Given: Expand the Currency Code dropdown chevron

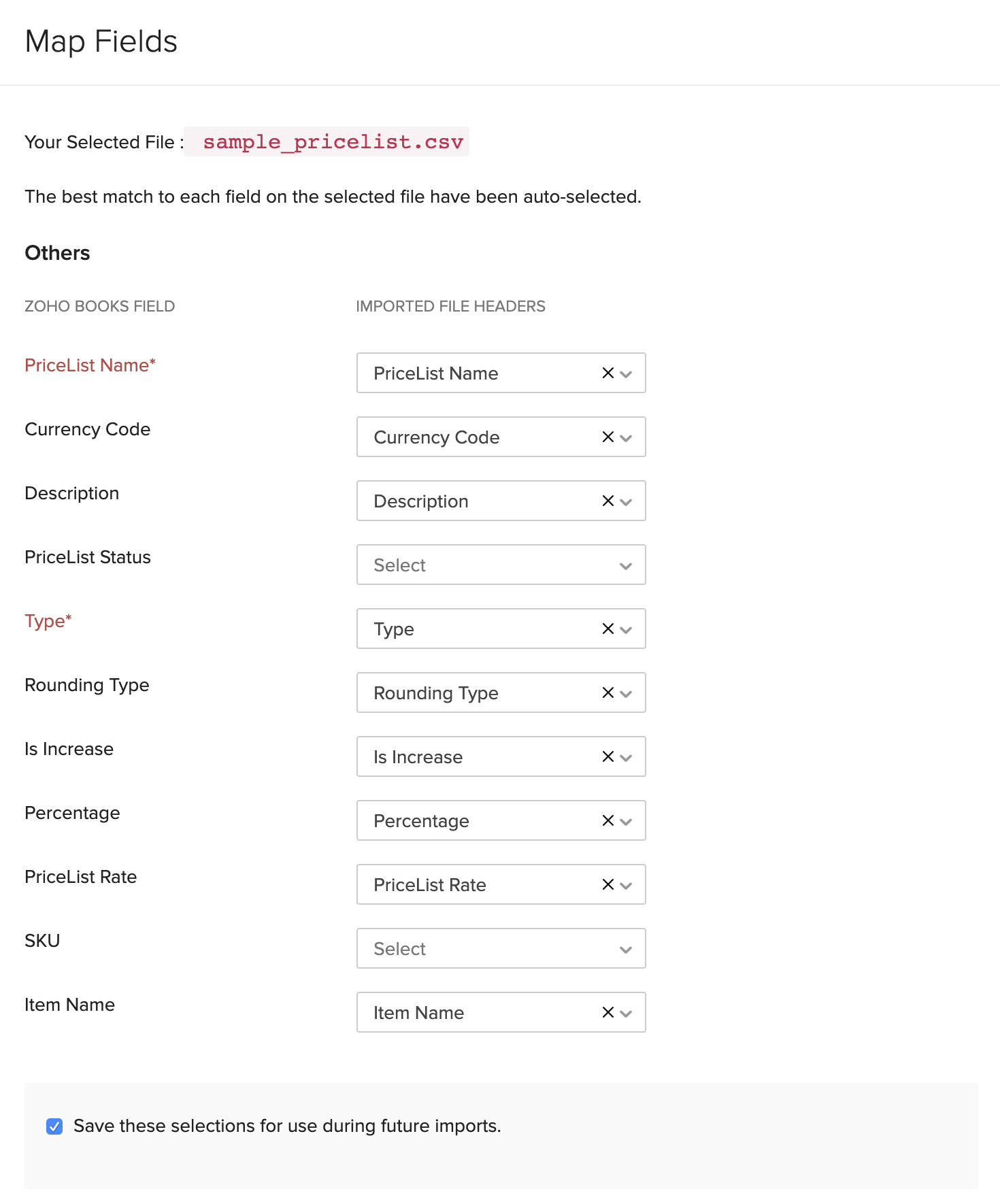Looking at the screenshot, I should click(x=627, y=438).
